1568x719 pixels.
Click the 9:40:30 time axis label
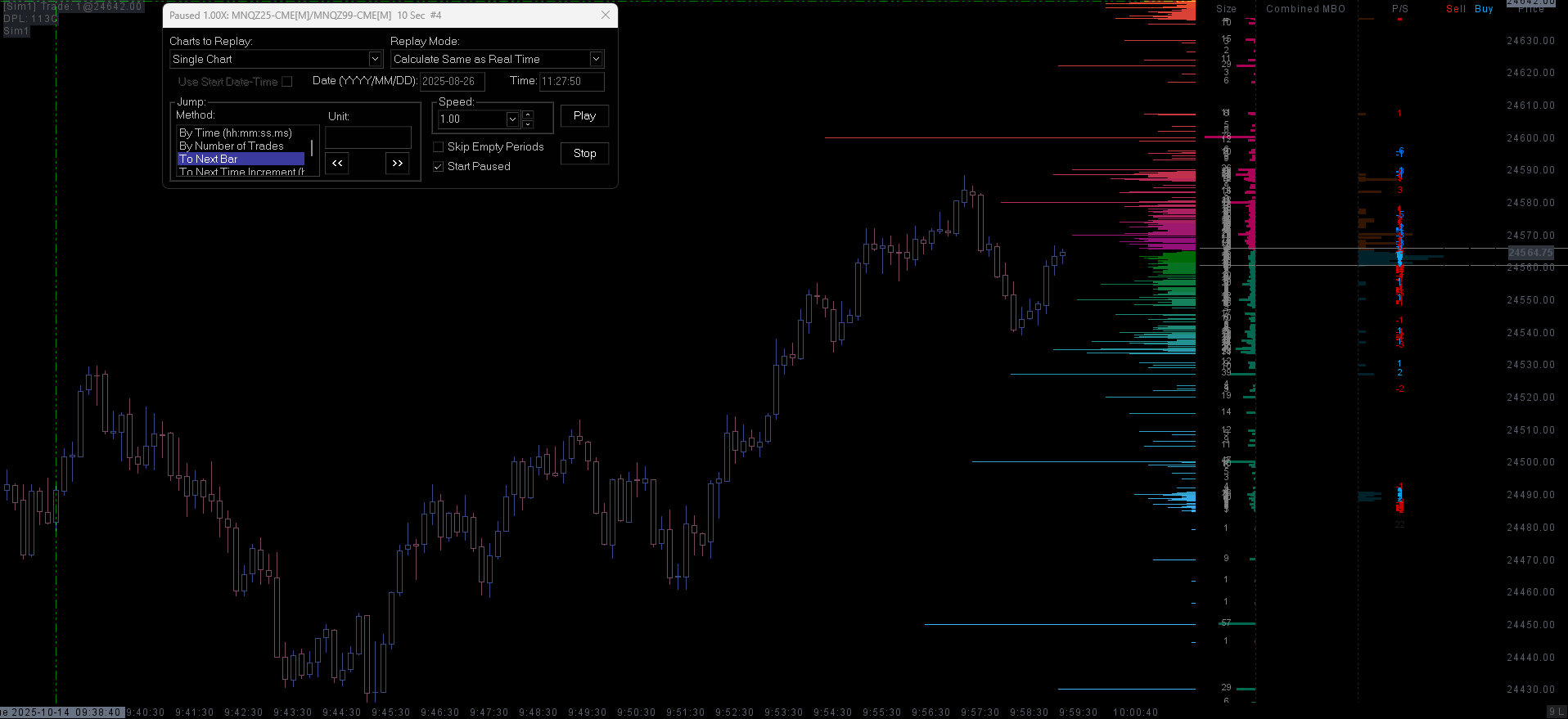point(146,712)
